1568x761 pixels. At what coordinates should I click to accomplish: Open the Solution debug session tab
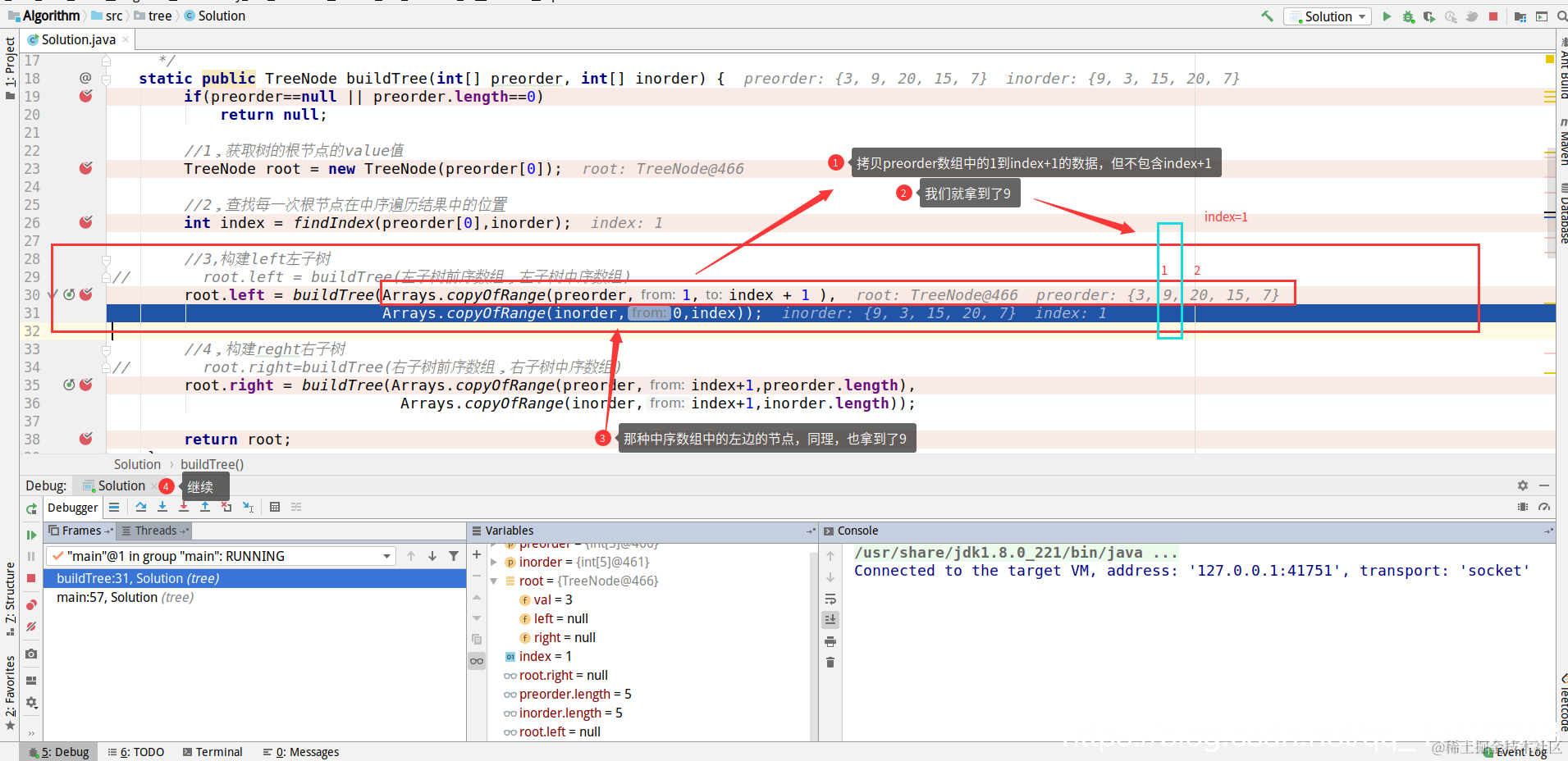[x=121, y=486]
